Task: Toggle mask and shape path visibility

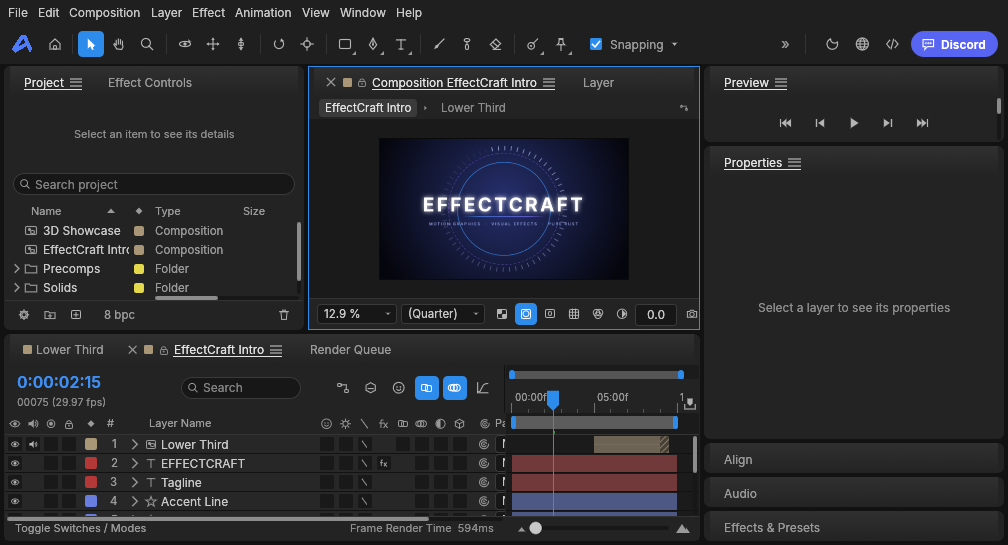Action: [526, 314]
